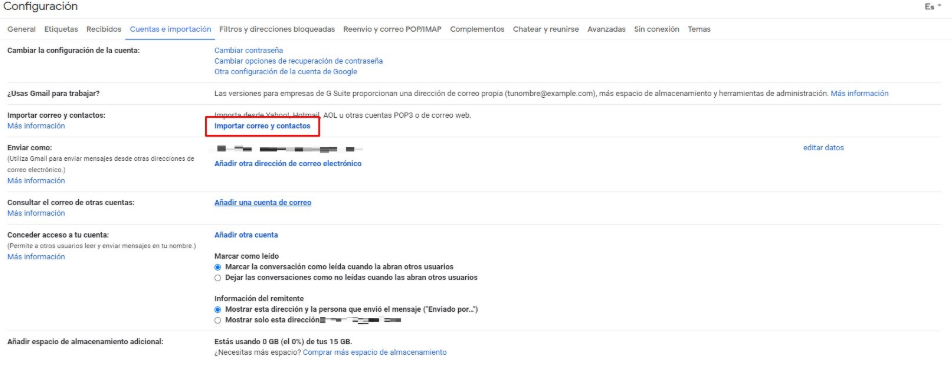Select Dejar las conversaciones como no leídas radio

218,278
